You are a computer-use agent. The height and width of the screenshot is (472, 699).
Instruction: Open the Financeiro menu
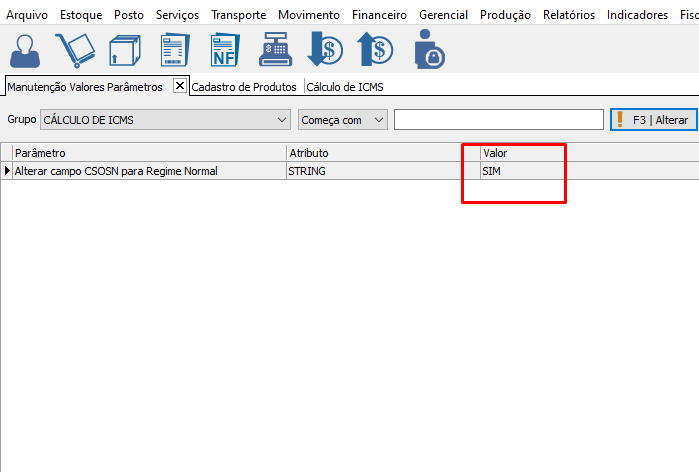click(x=379, y=15)
